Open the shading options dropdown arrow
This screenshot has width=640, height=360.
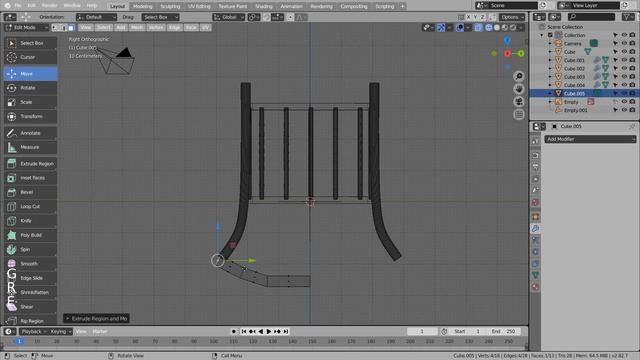(521, 27)
